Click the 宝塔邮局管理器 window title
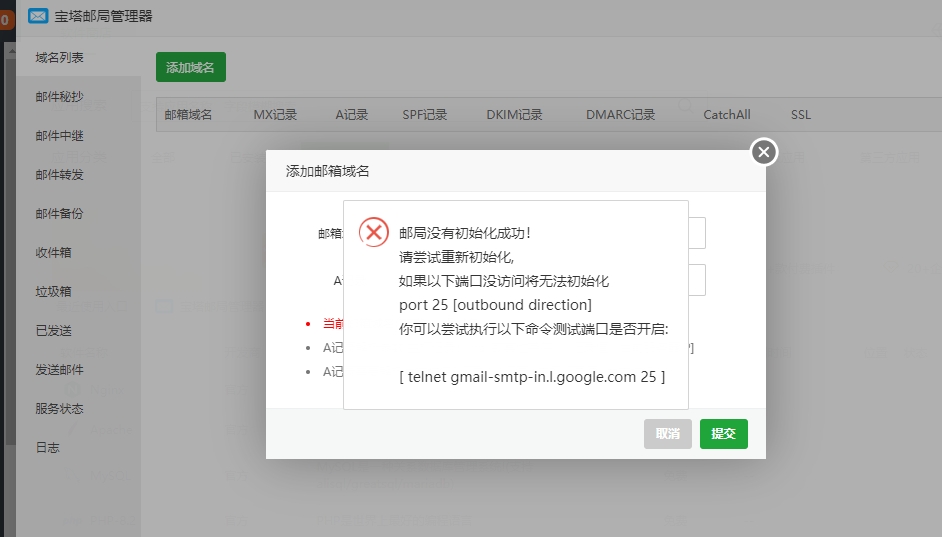The width and height of the screenshot is (942, 537). tap(103, 16)
